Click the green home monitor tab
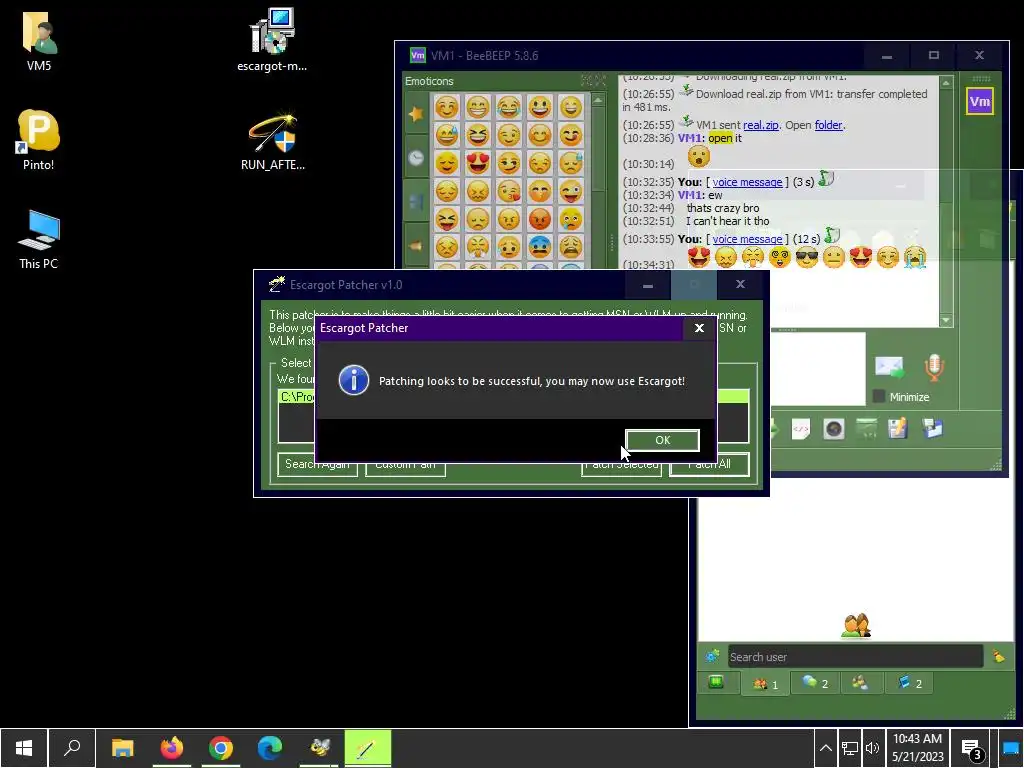This screenshot has height=768, width=1024. [x=716, y=682]
